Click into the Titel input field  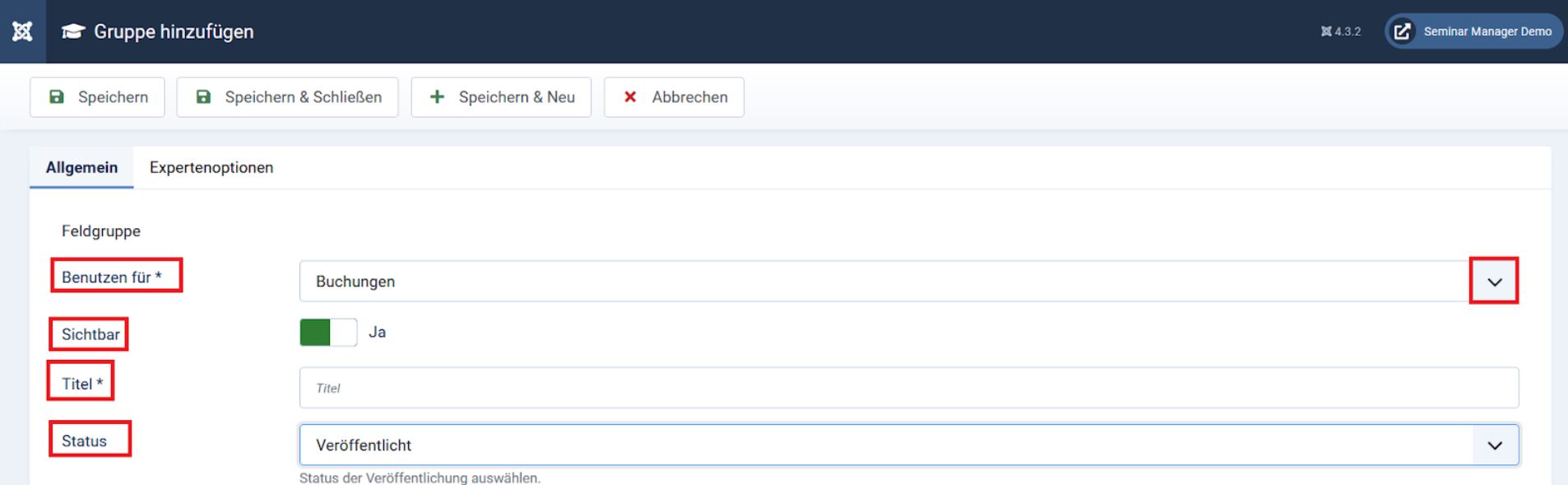(x=908, y=388)
